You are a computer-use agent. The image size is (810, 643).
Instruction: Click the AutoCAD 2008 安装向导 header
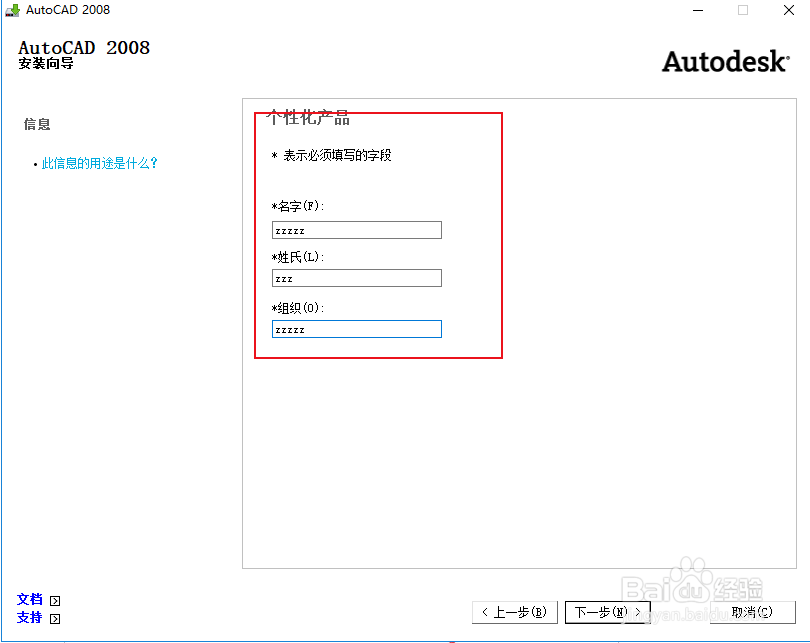click(83, 52)
